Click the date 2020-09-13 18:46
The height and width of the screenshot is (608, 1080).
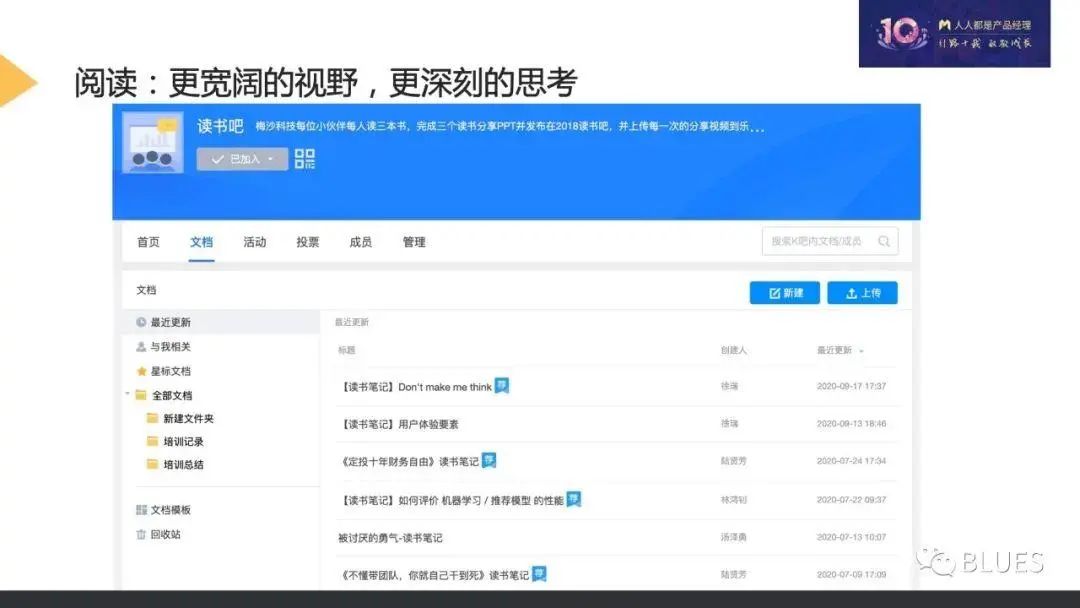[x=851, y=423]
